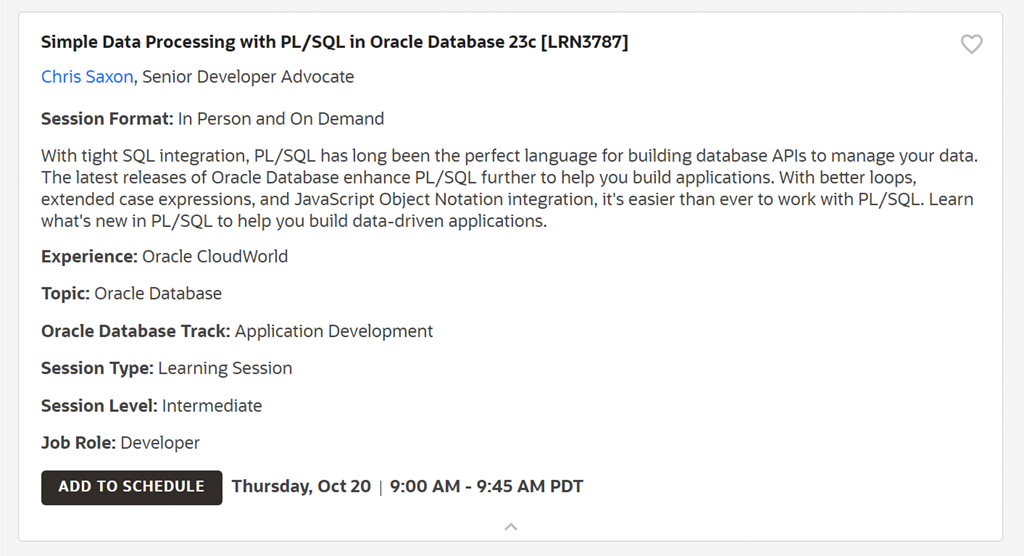Click the Learning Session type value
The height and width of the screenshot is (556, 1024).
pos(225,368)
